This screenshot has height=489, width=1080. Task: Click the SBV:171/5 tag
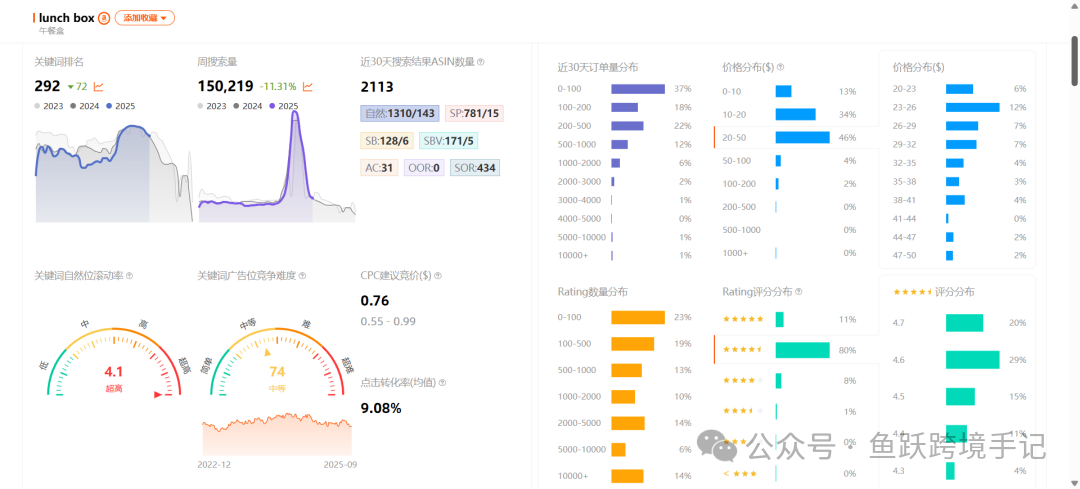point(448,141)
